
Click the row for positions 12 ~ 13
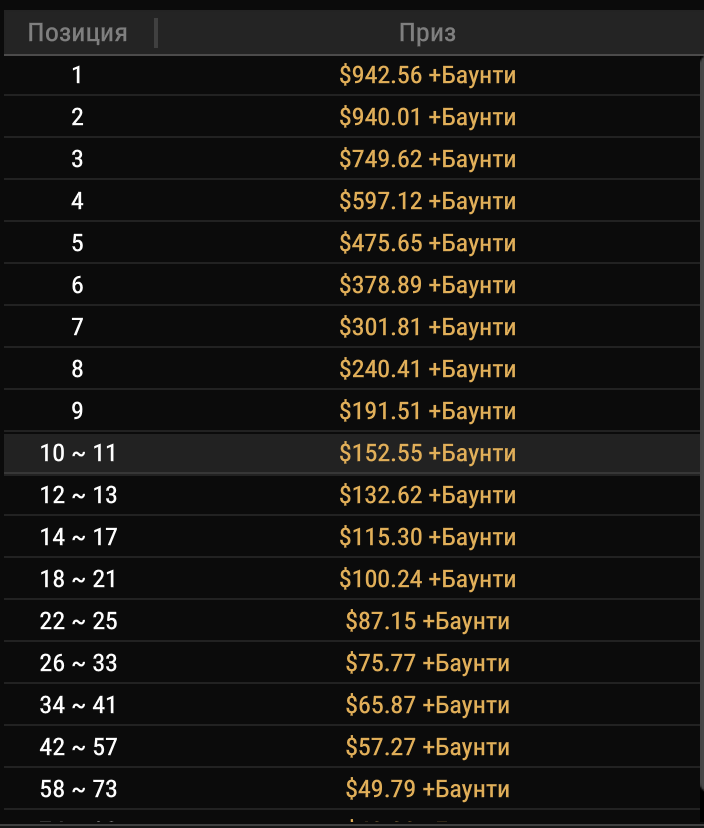[352, 495]
